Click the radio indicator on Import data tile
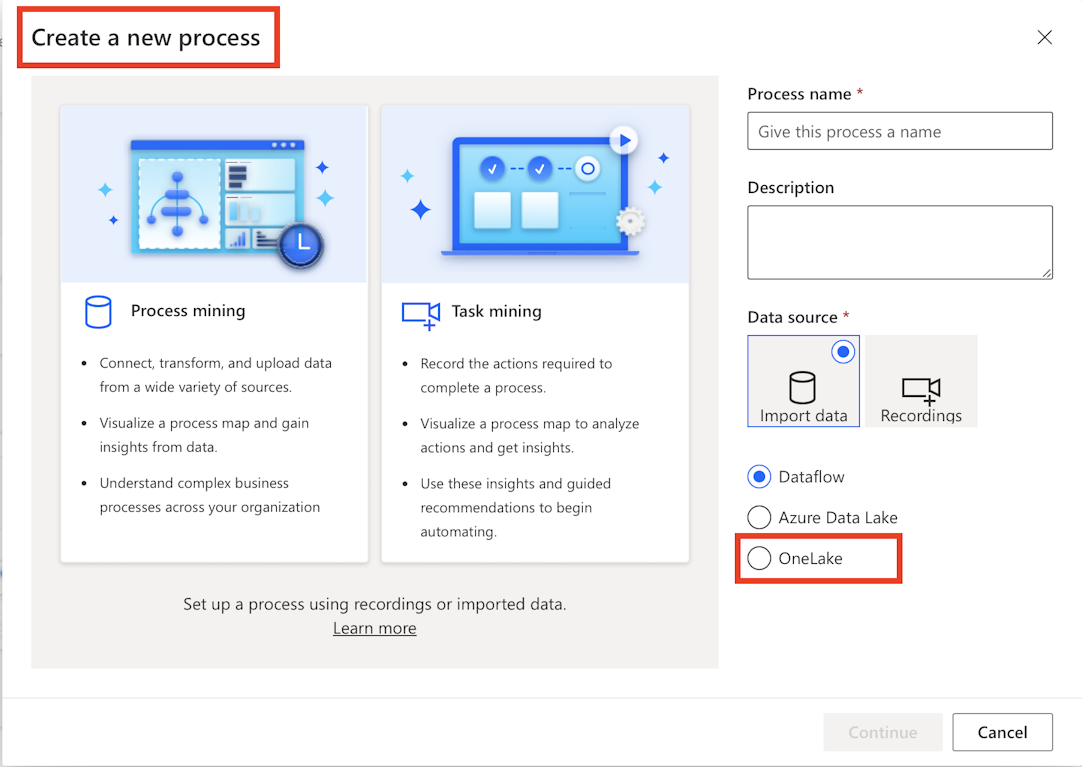 [x=843, y=352]
